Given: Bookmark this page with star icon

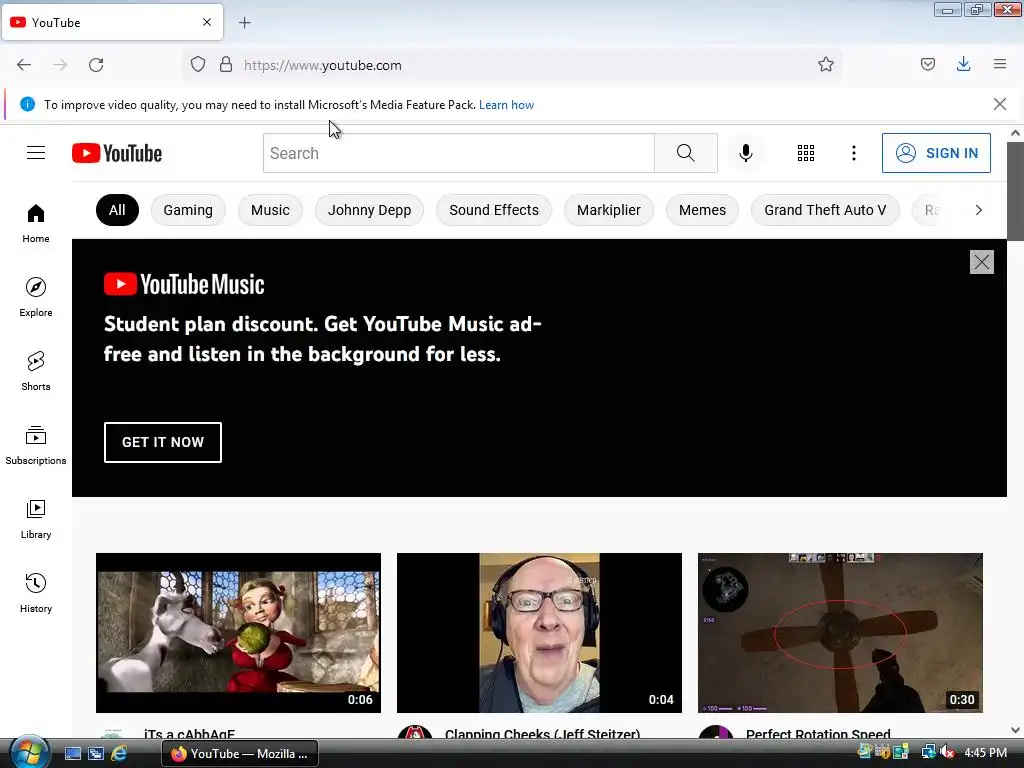Looking at the screenshot, I should 825,65.
